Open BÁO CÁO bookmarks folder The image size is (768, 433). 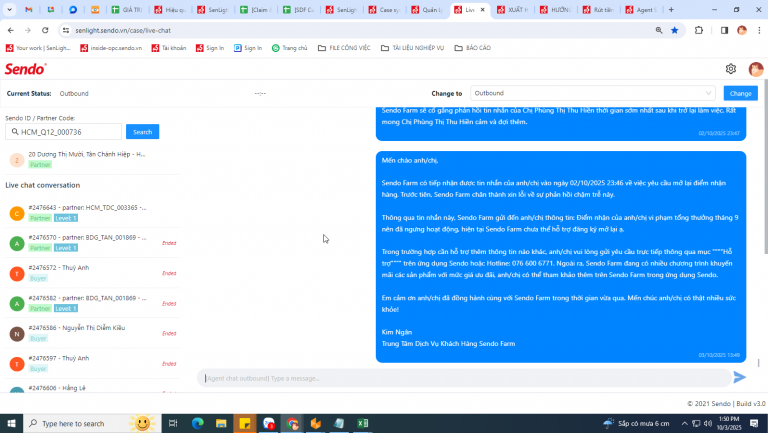[473, 48]
